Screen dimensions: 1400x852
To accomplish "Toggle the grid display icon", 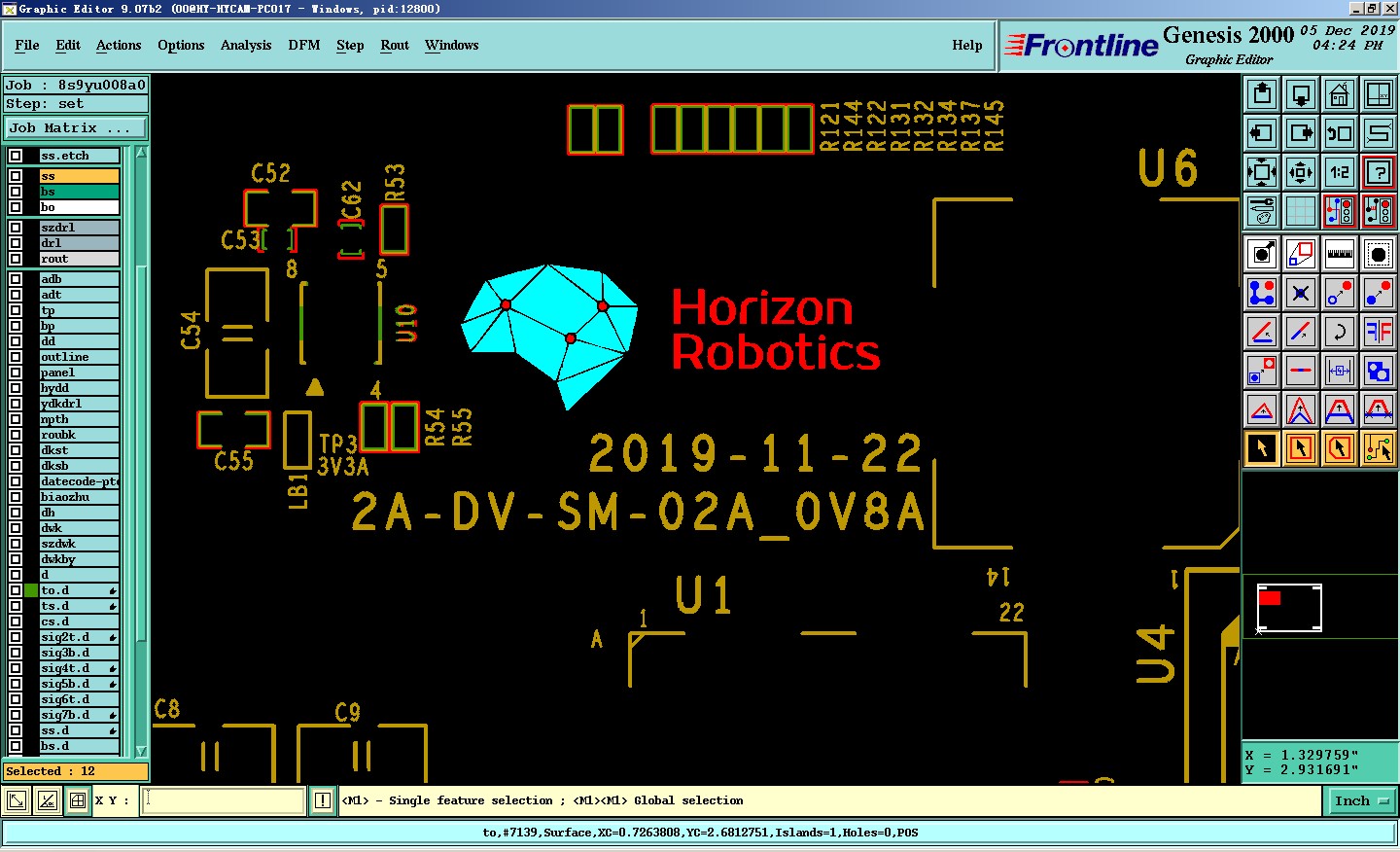I will pos(1301,211).
